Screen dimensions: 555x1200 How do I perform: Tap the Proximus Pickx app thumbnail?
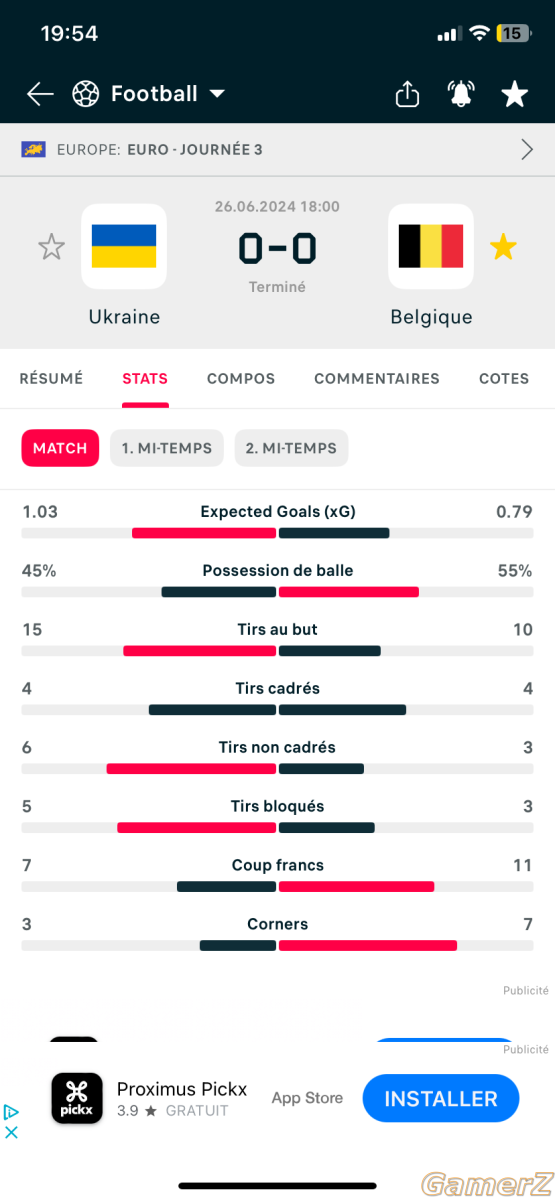tap(77, 1098)
